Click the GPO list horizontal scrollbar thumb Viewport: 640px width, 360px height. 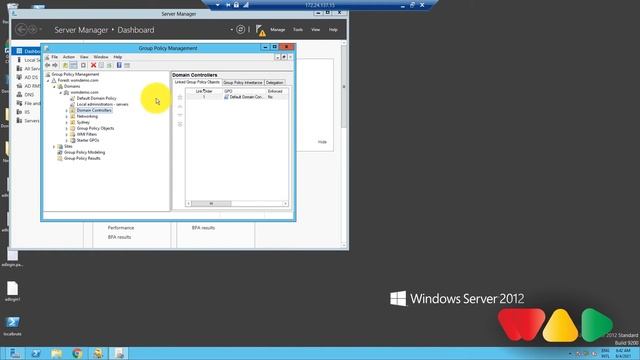[211, 203]
